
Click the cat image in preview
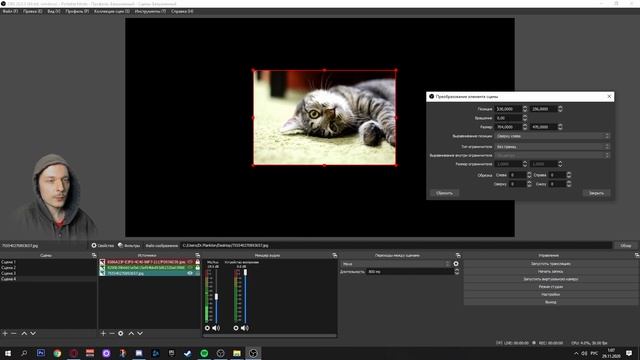[324, 118]
